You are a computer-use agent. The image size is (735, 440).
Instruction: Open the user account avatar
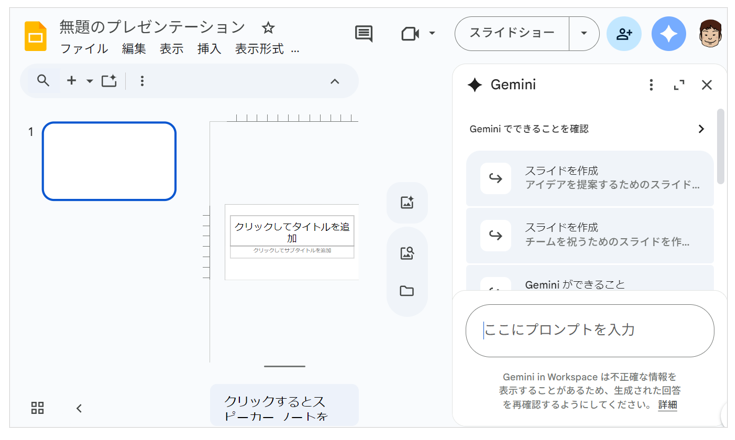[x=710, y=33]
